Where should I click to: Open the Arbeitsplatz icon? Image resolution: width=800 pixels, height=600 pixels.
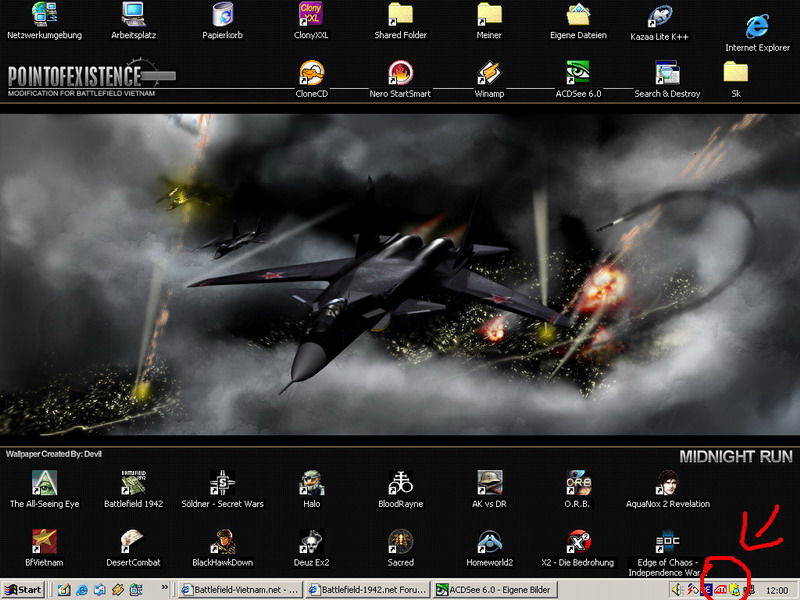[134, 21]
